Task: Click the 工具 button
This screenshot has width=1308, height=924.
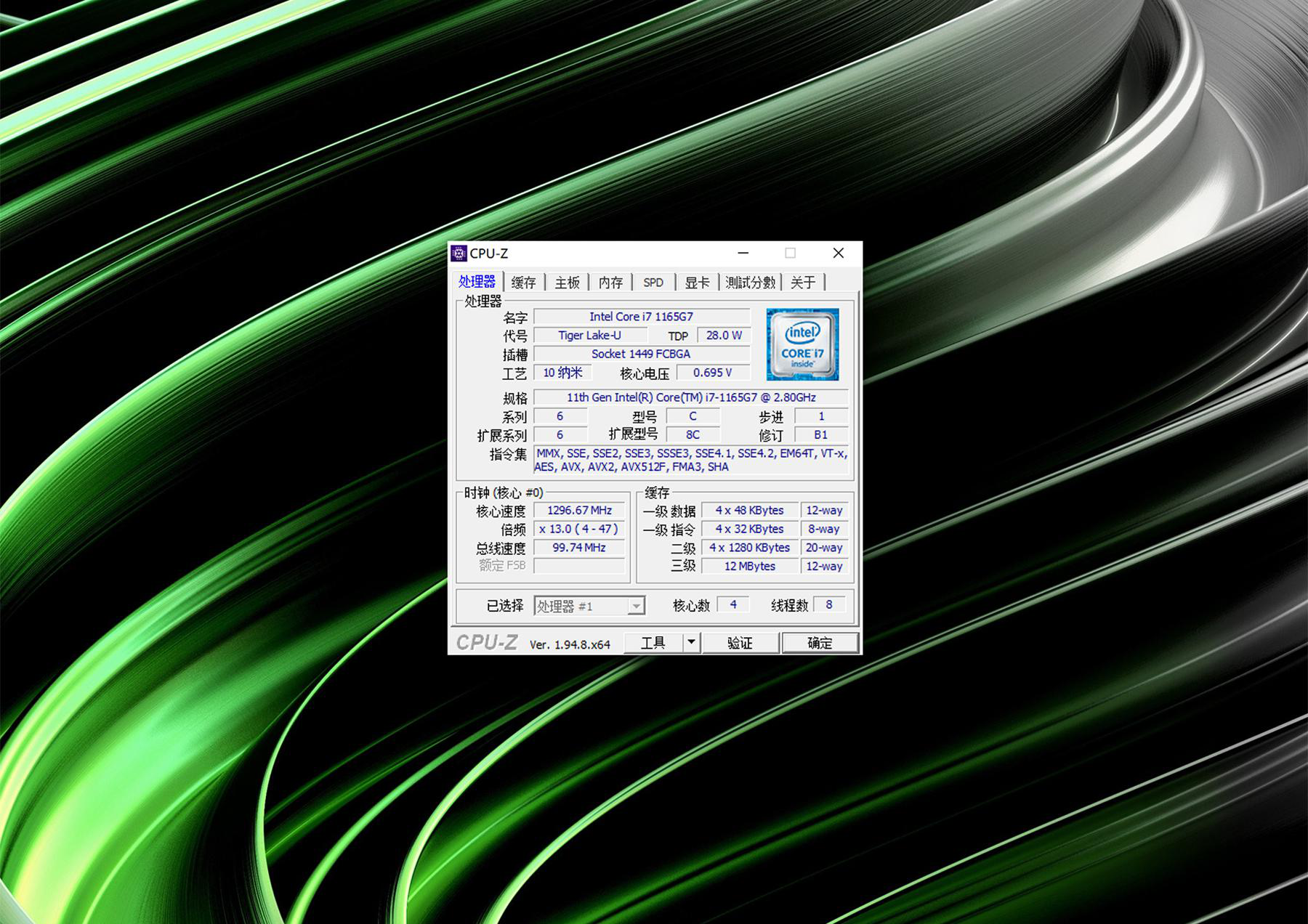Action: 653,642
